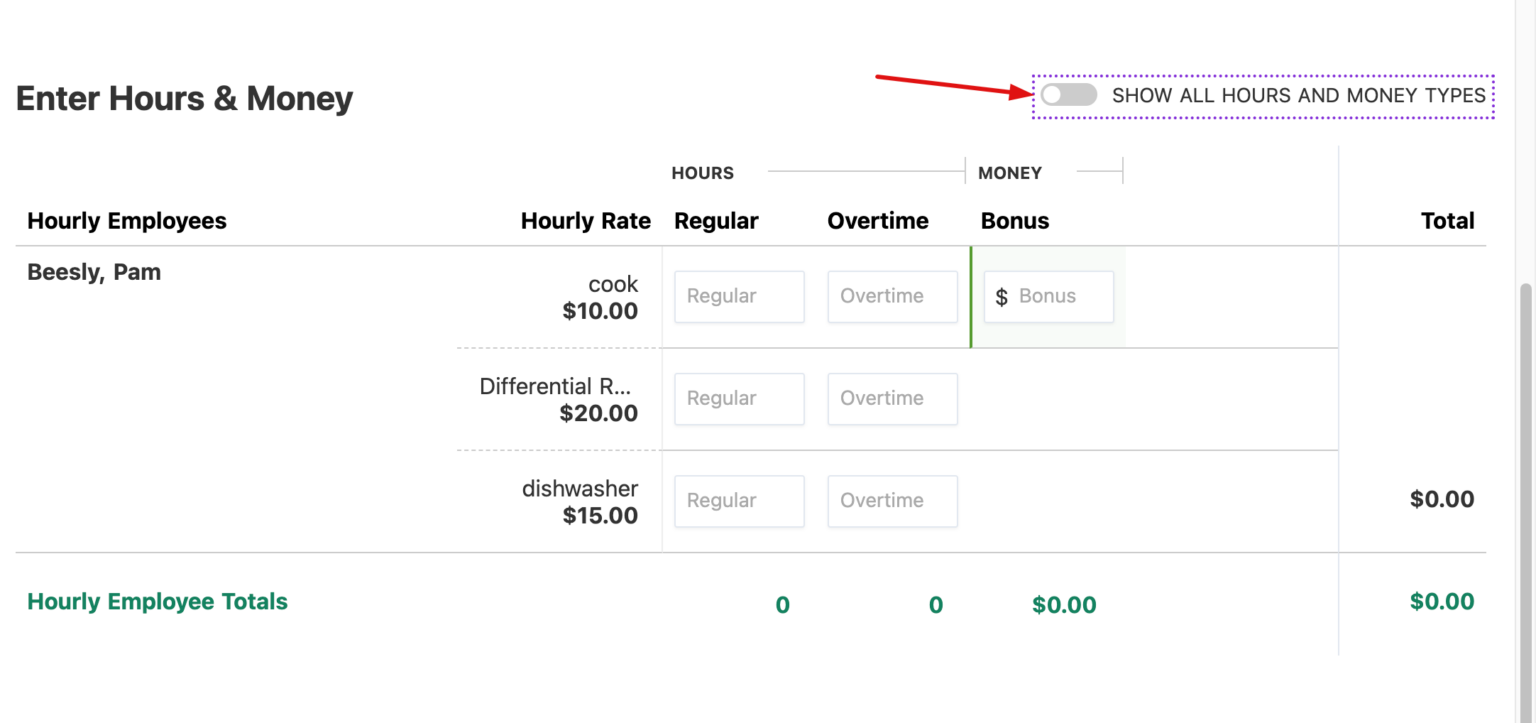The height and width of the screenshot is (723, 1536).
Task: Open employee Beesly, Pam
Action: [x=93, y=271]
